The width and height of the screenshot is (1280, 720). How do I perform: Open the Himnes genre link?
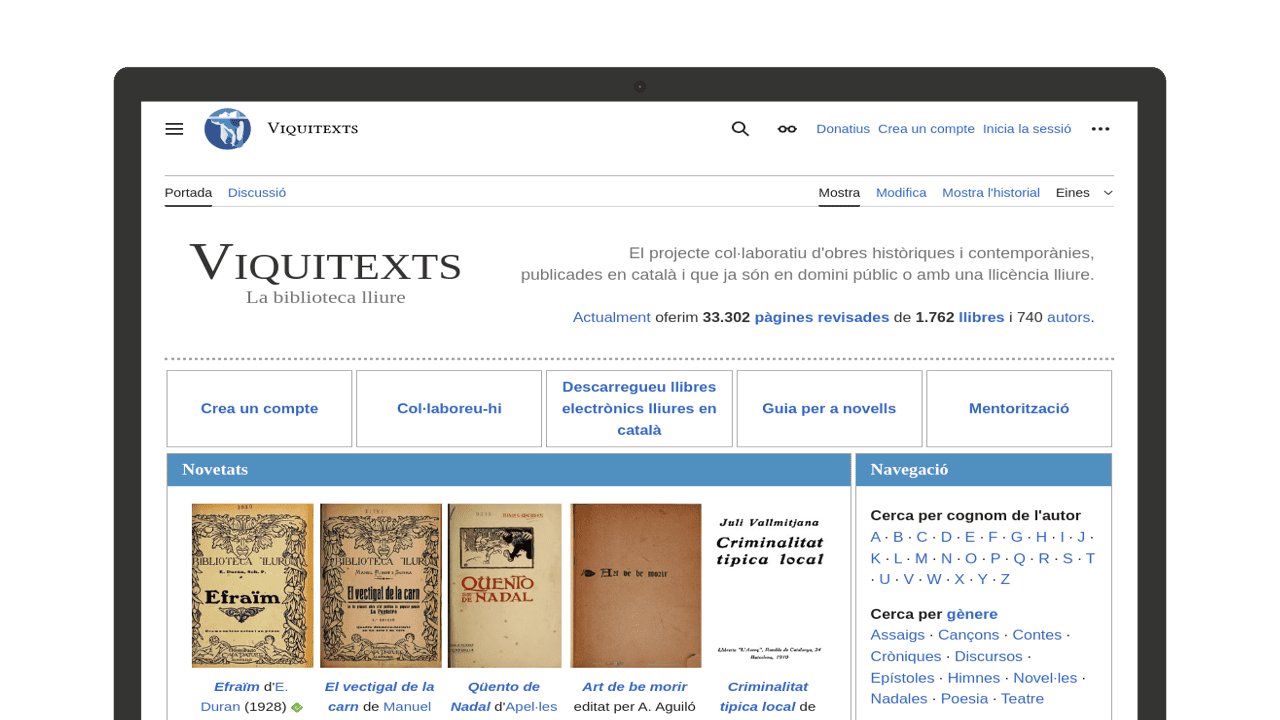click(974, 678)
